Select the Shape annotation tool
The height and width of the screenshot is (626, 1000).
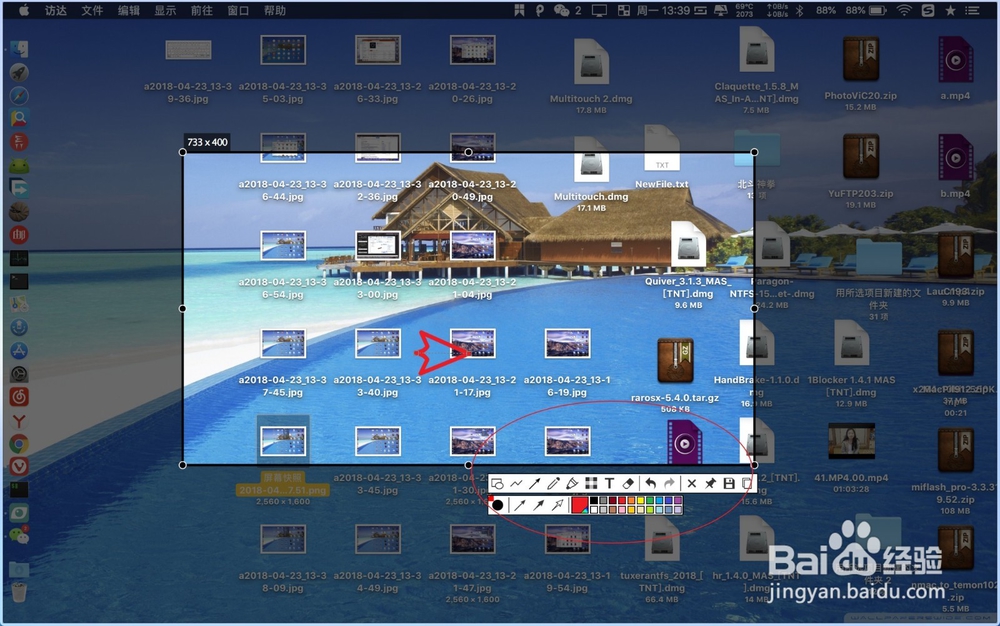497,483
